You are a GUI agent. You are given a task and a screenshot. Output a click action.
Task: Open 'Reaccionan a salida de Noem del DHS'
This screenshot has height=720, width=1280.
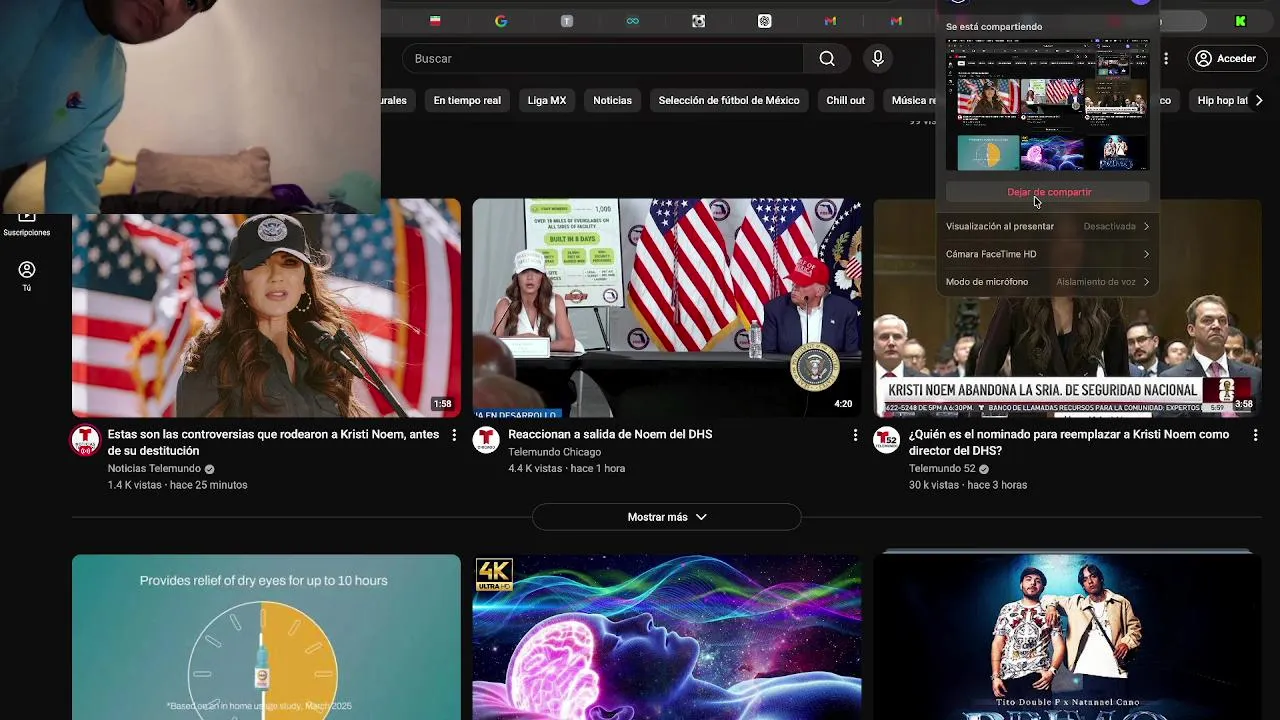pos(610,435)
